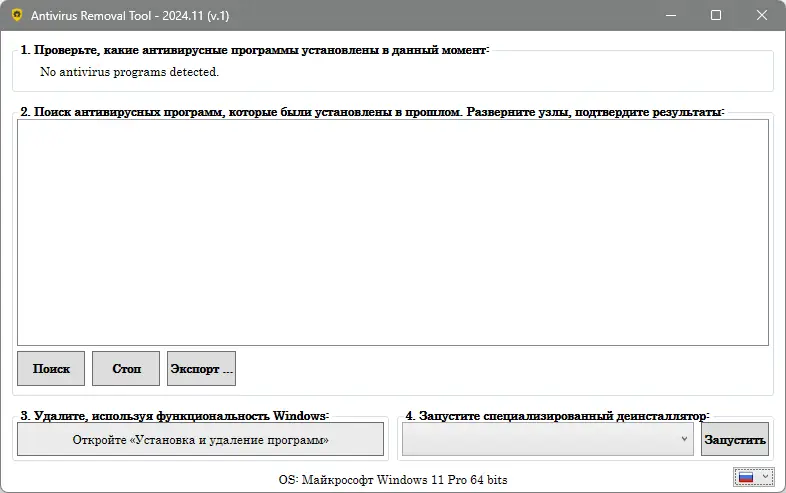The width and height of the screenshot is (786, 493).
Task: Maximize the Antivirus Removal Tool window
Action: click(716, 15)
